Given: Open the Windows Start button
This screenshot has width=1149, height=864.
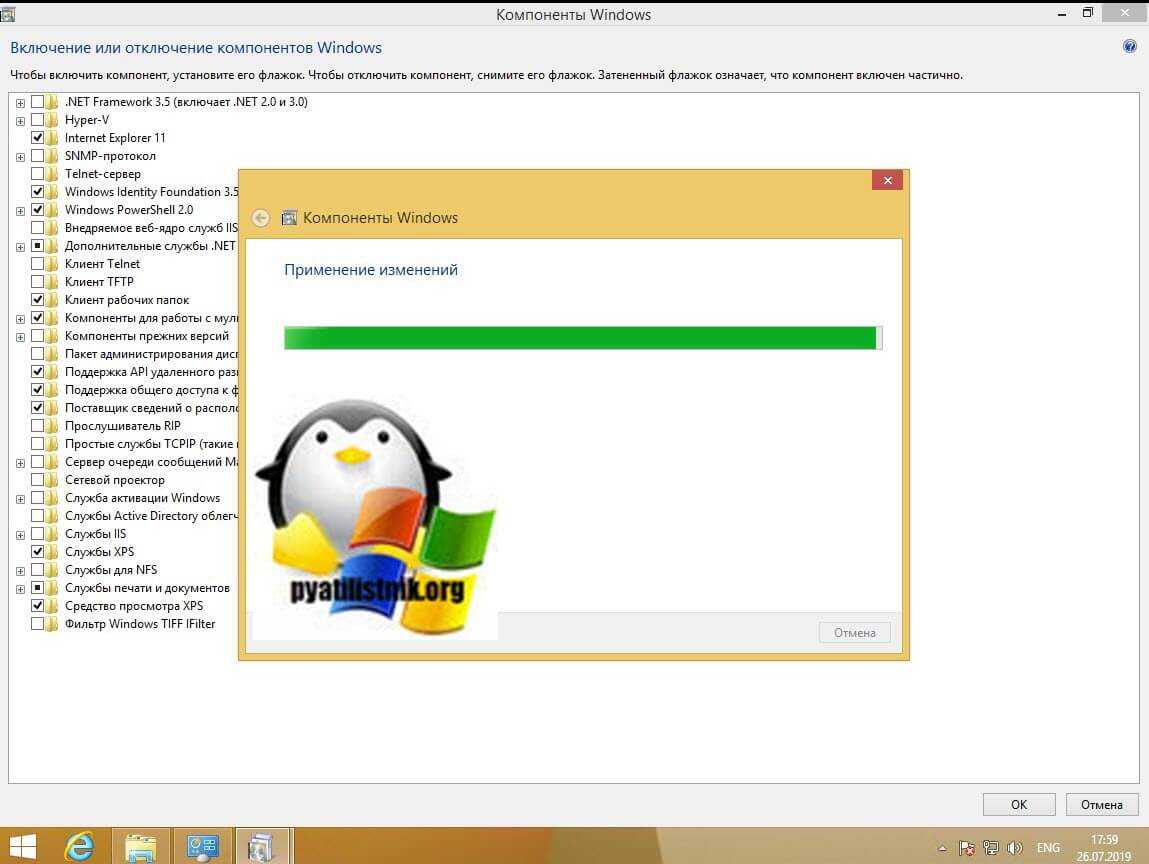Looking at the screenshot, I should pos(22,846).
